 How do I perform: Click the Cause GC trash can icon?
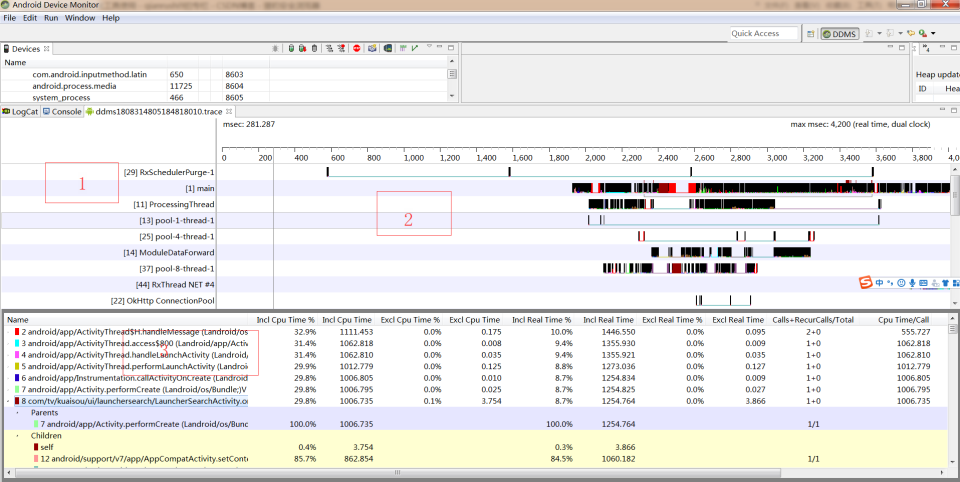tap(314, 48)
